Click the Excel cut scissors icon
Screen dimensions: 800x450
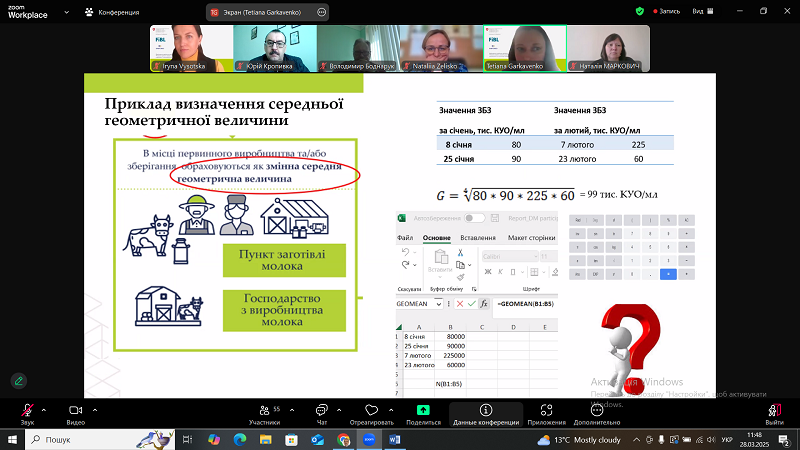[x=460, y=253]
